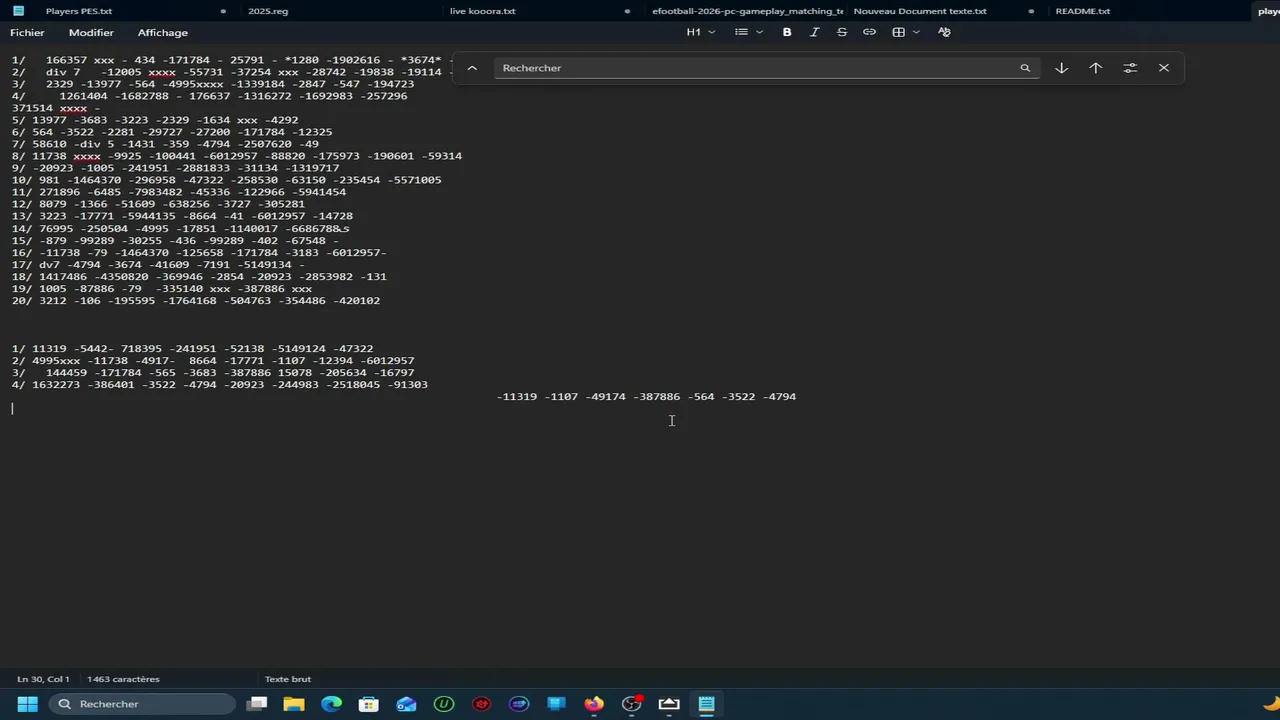Screen dimensions: 1280x720
Task: Click the line starting with 4/ 1632273
Action: point(220,384)
